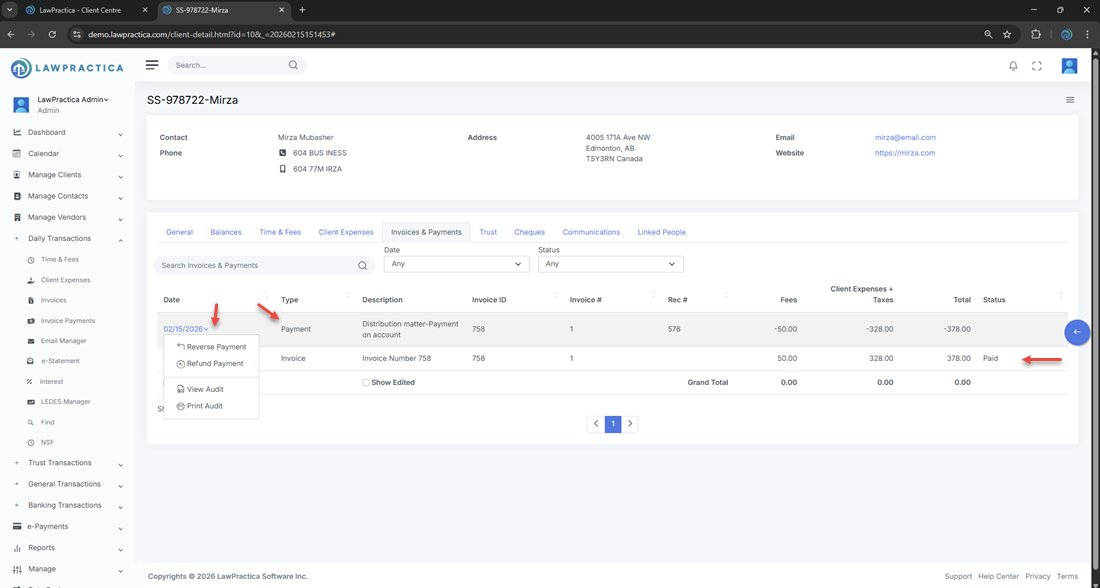
Task: Open the Date filter dropdown
Action: pos(456,264)
